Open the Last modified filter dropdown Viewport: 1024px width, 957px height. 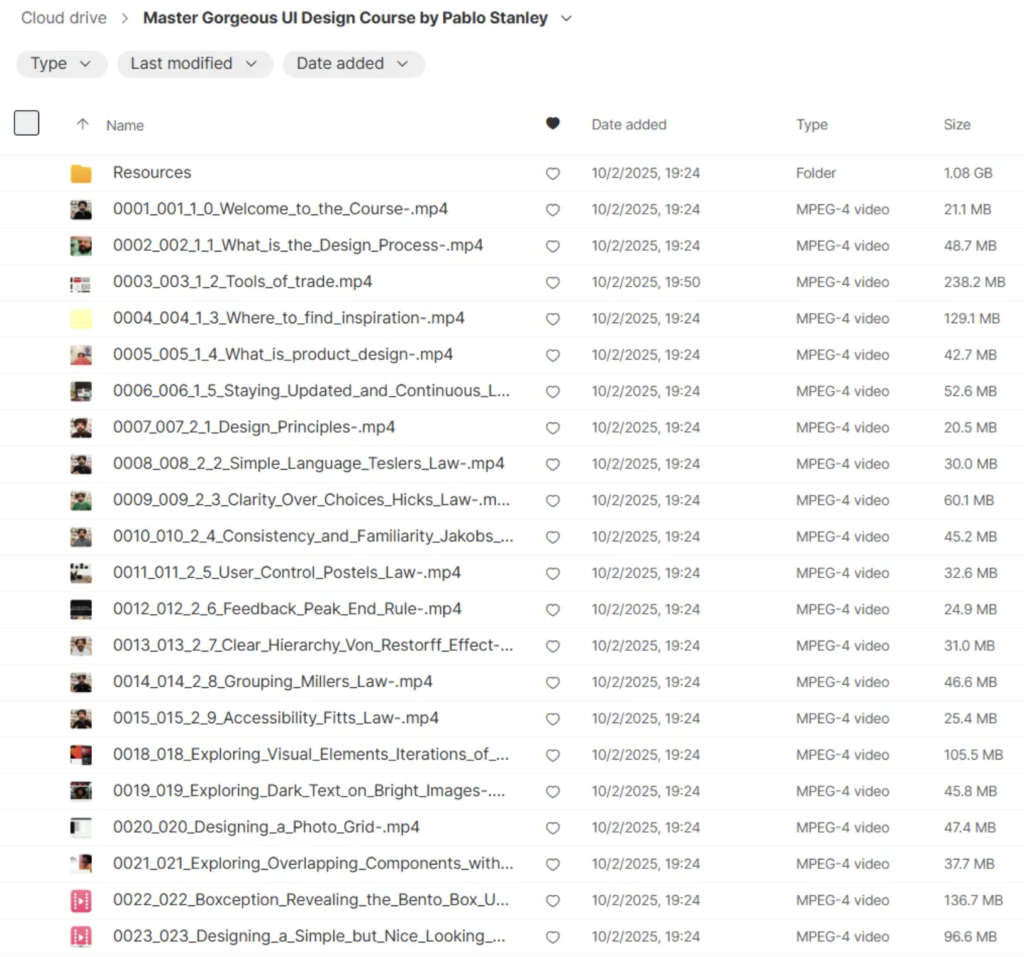pyautogui.click(x=194, y=64)
